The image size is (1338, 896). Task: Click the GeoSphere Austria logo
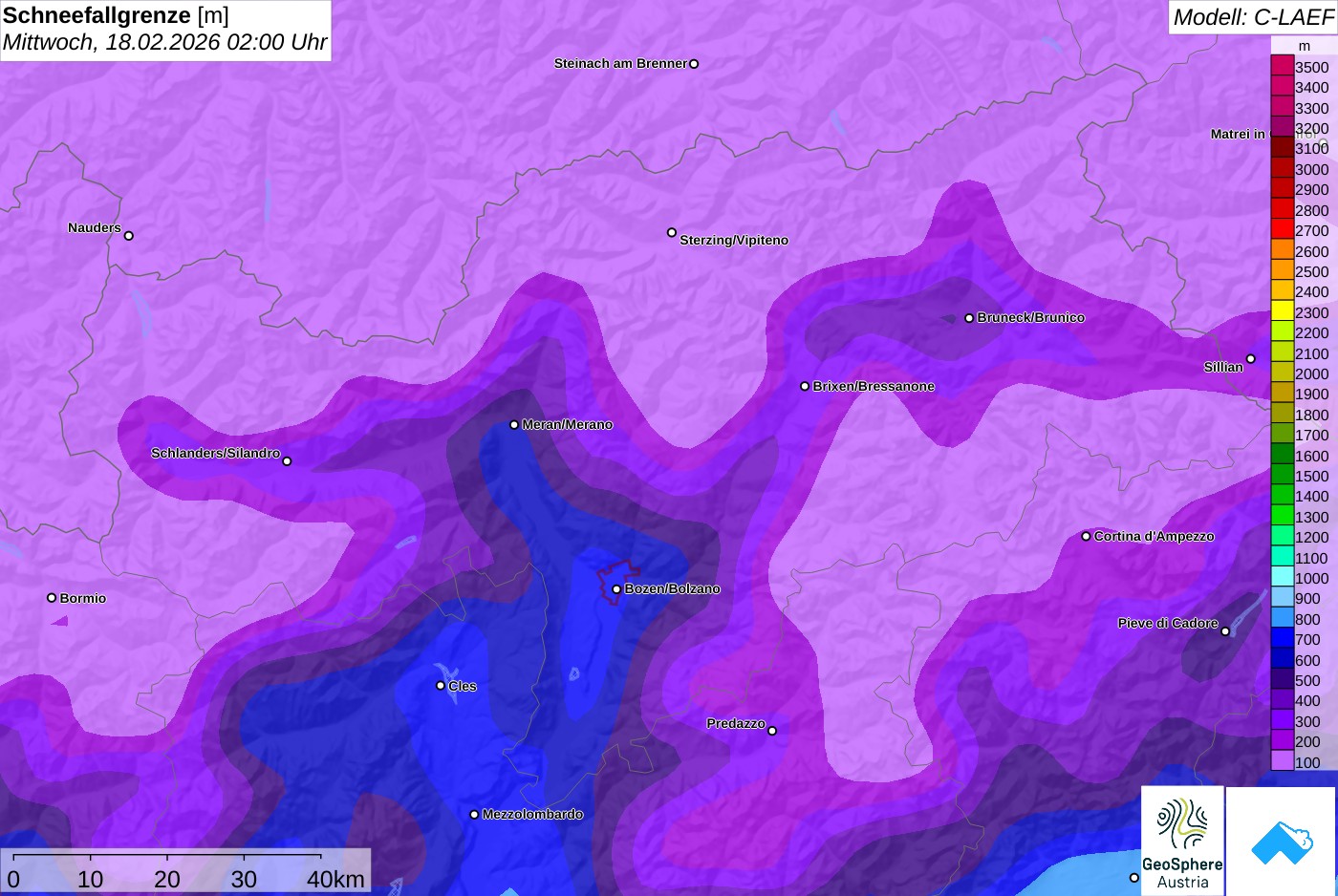point(1182,842)
